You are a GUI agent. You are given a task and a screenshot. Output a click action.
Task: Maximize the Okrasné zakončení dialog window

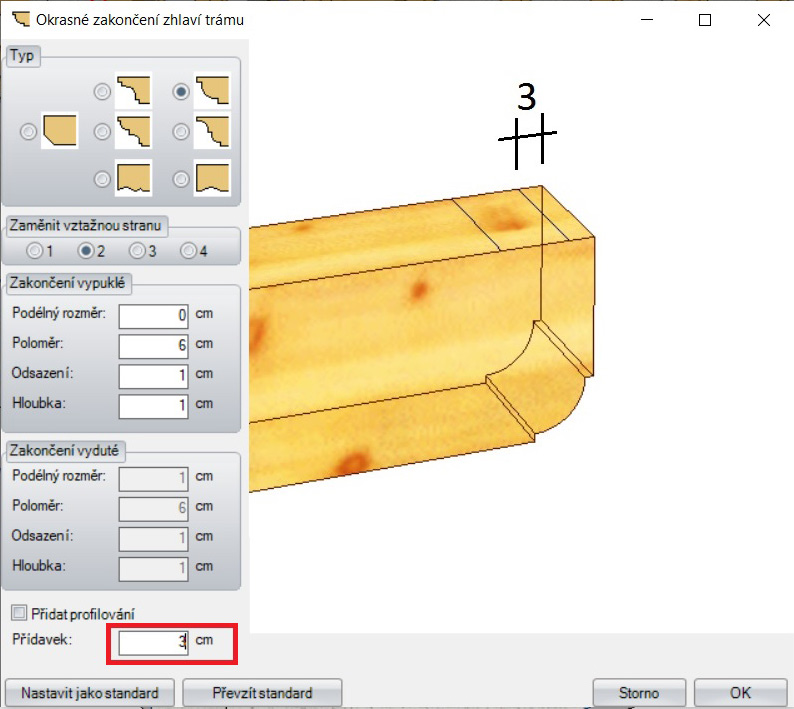pos(705,20)
